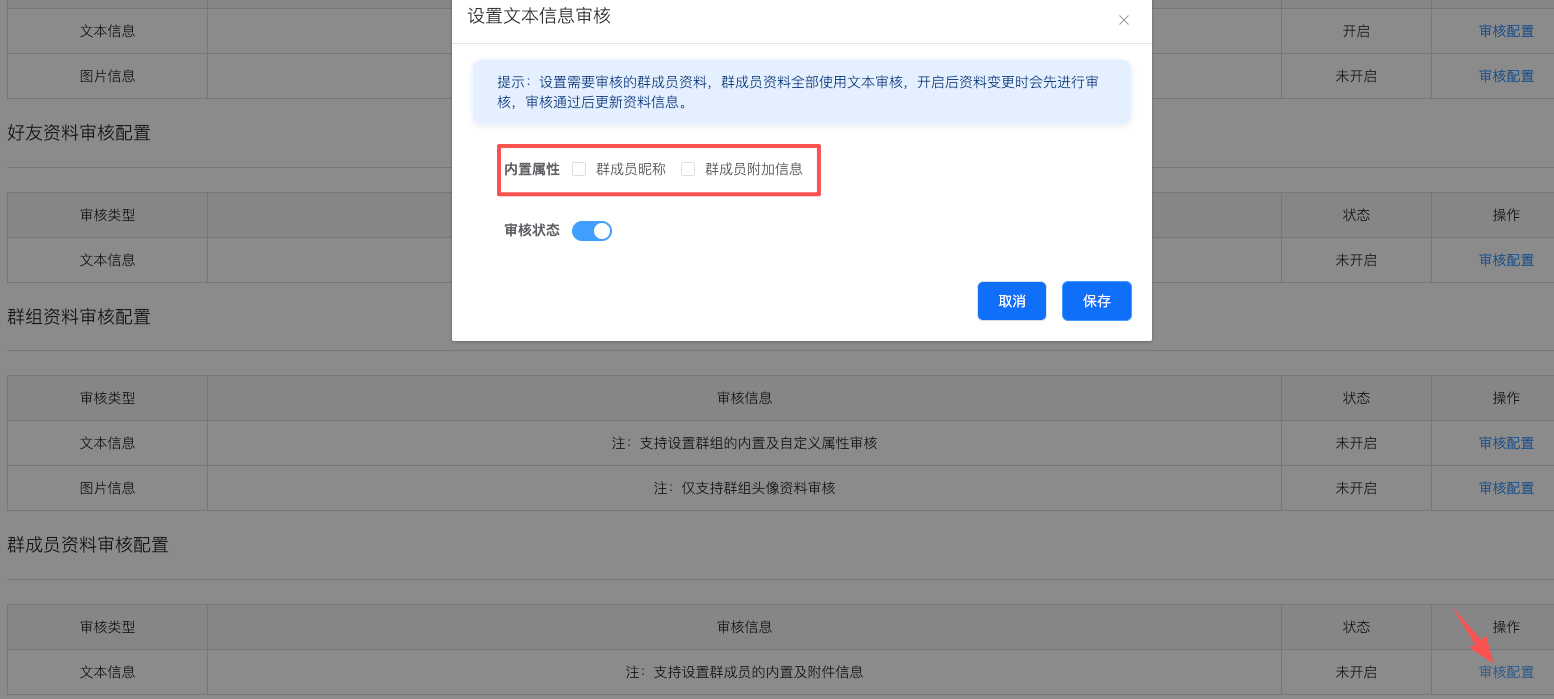Open 审核配置 for the 群组资料 图片信息 row
The height and width of the screenshot is (699, 1554).
click(x=1506, y=488)
